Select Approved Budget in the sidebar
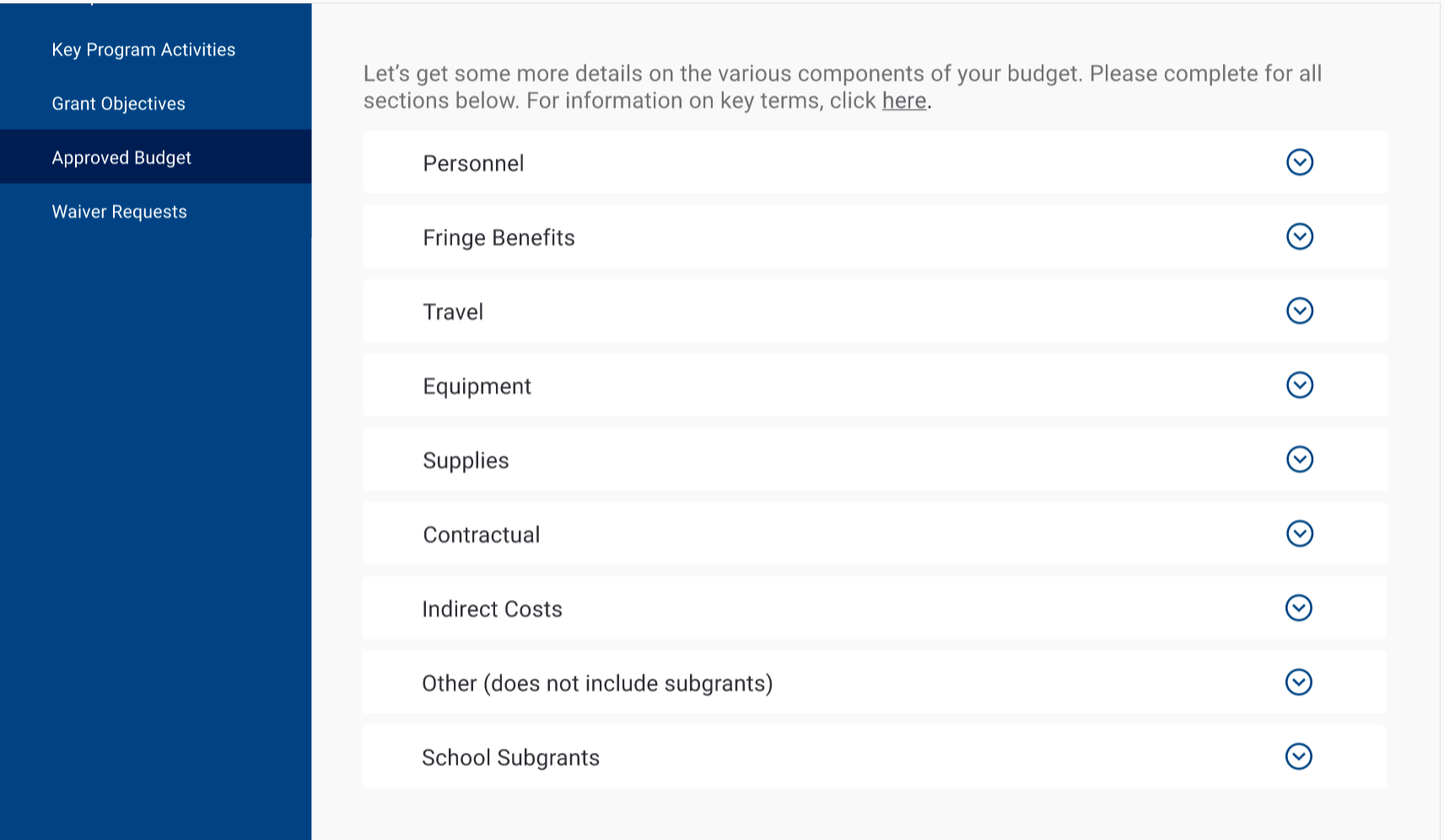Image resolution: width=1444 pixels, height=840 pixels. tap(121, 158)
